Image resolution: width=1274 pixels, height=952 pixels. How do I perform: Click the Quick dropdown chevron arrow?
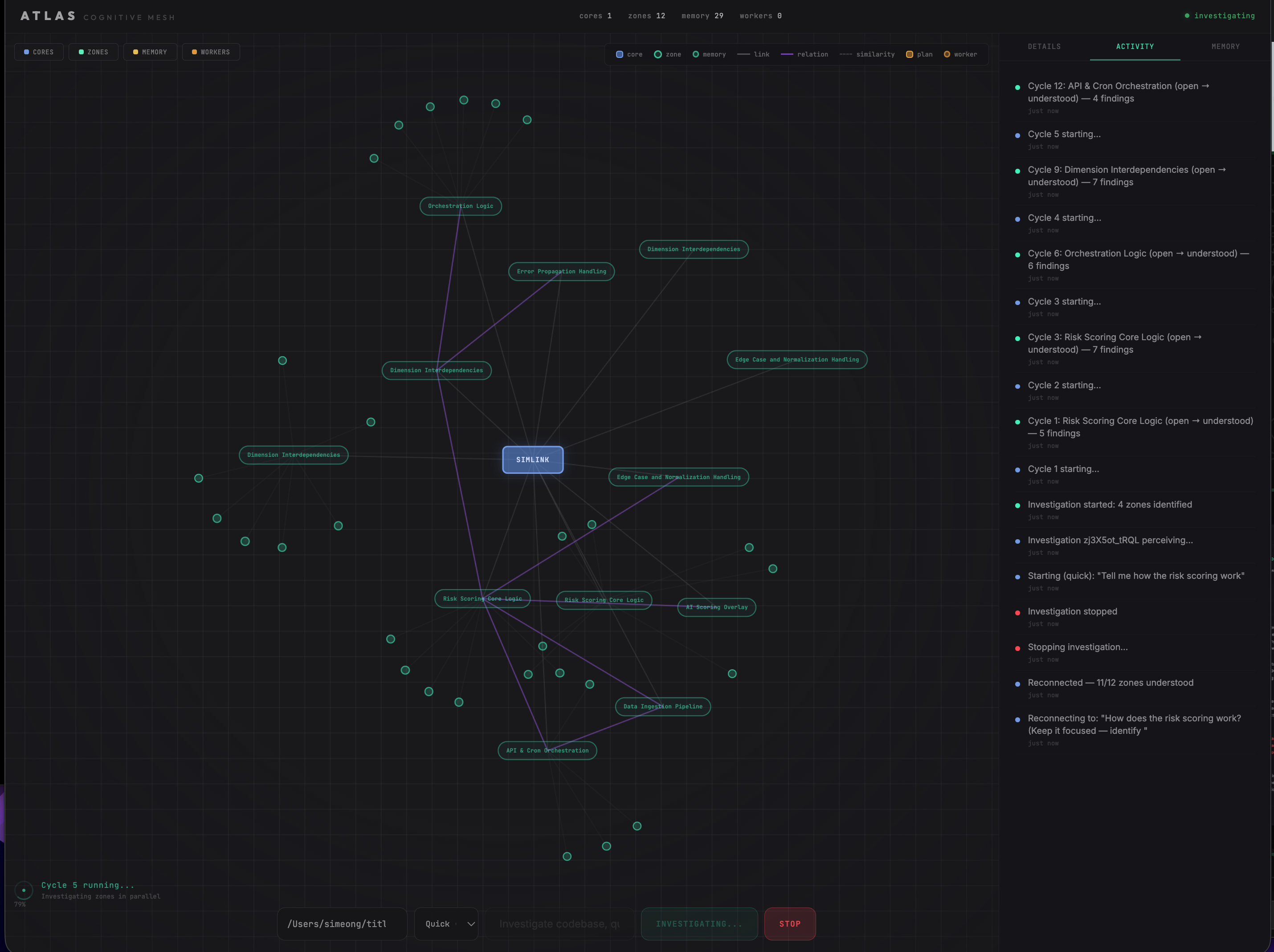point(470,924)
